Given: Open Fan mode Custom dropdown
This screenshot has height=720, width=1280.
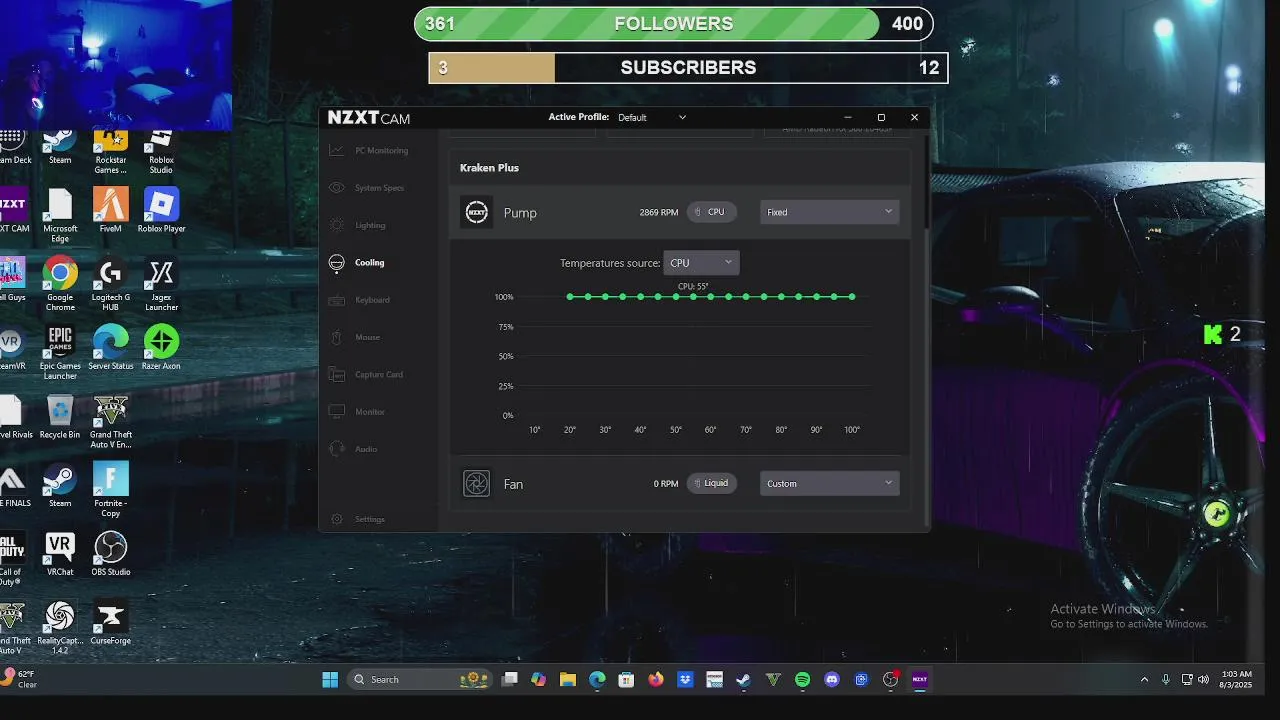Looking at the screenshot, I should point(829,484).
